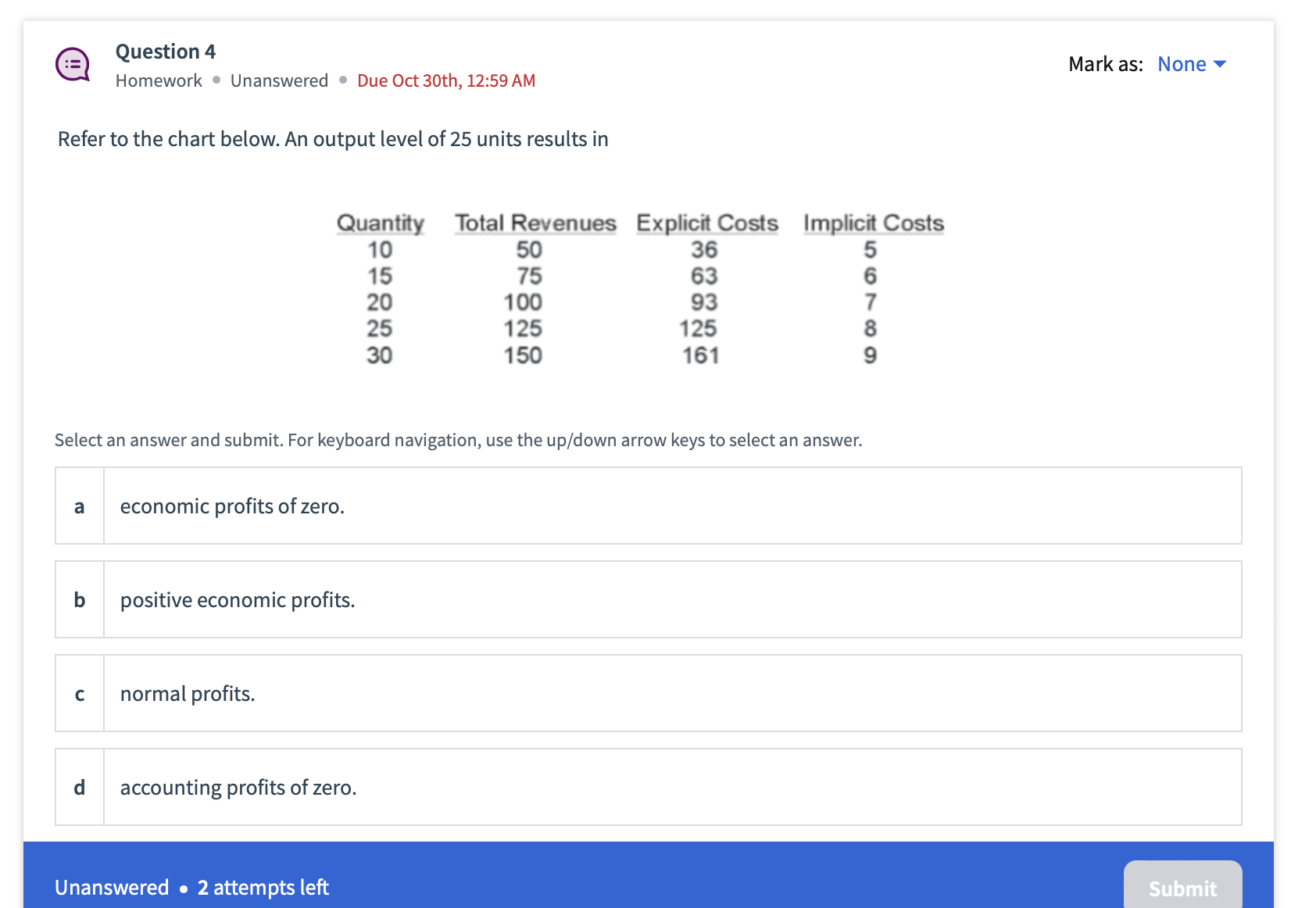Click the question prompt text
This screenshot has width=1316, height=908.
click(333, 139)
